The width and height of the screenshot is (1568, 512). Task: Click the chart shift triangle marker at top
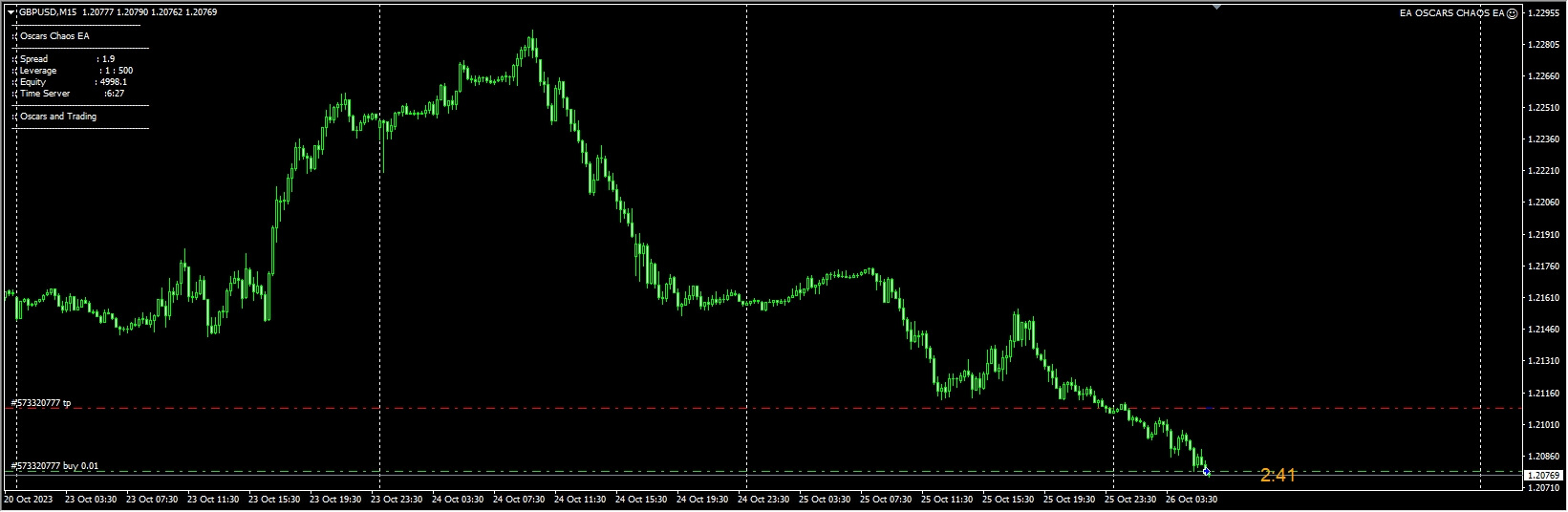1216,7
